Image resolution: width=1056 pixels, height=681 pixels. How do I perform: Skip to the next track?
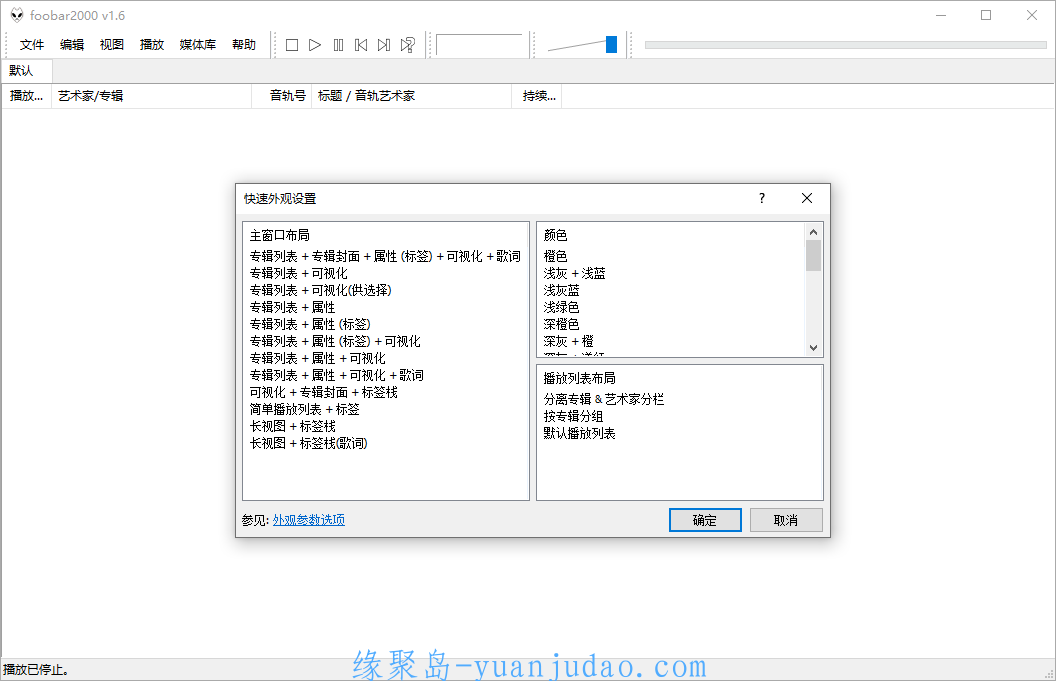coord(384,45)
